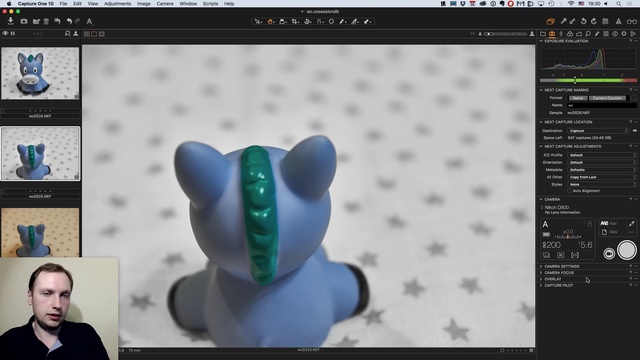Click the Name naming token
The width and height of the screenshot is (640, 360).
pyautogui.click(x=578, y=98)
